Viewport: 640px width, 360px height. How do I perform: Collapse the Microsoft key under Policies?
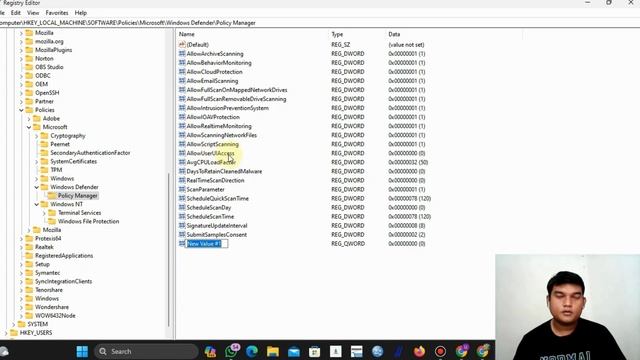point(29,127)
